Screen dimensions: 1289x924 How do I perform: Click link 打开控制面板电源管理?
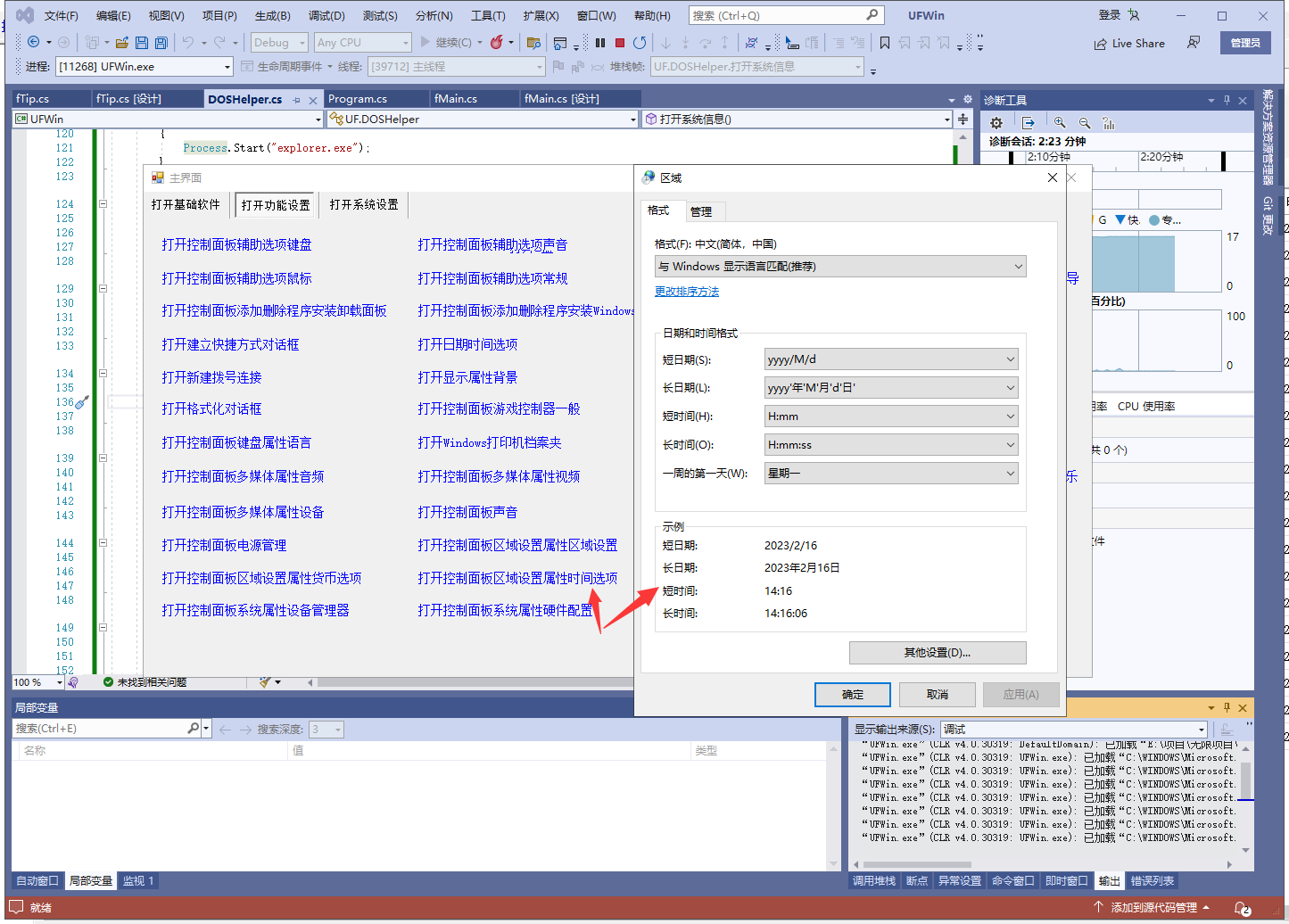pos(224,545)
